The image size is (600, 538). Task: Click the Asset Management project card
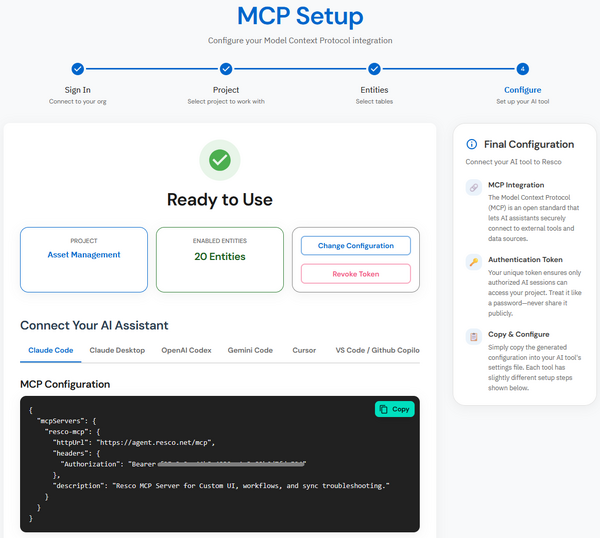click(84, 259)
